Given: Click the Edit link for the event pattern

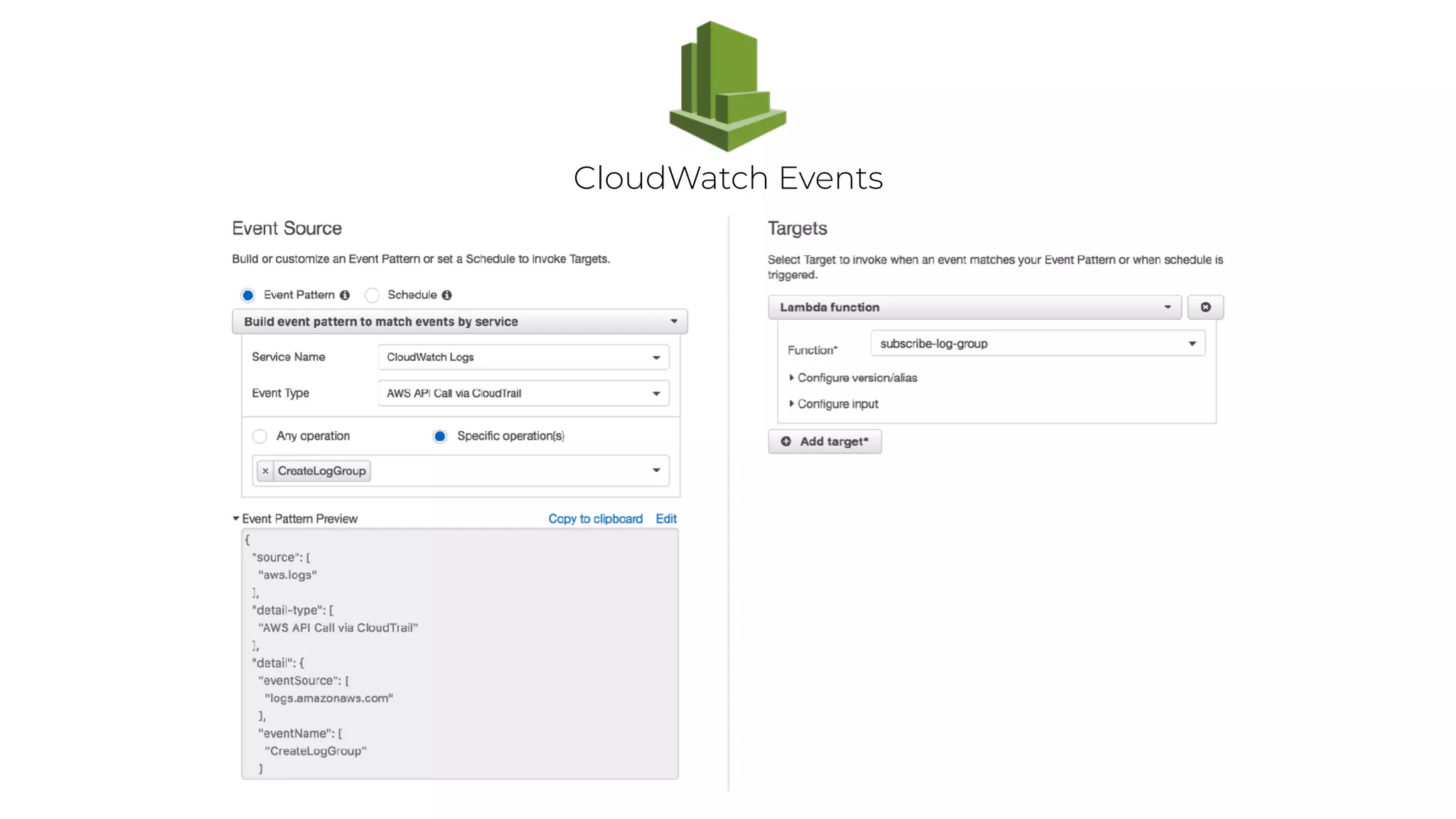Looking at the screenshot, I should [x=666, y=519].
